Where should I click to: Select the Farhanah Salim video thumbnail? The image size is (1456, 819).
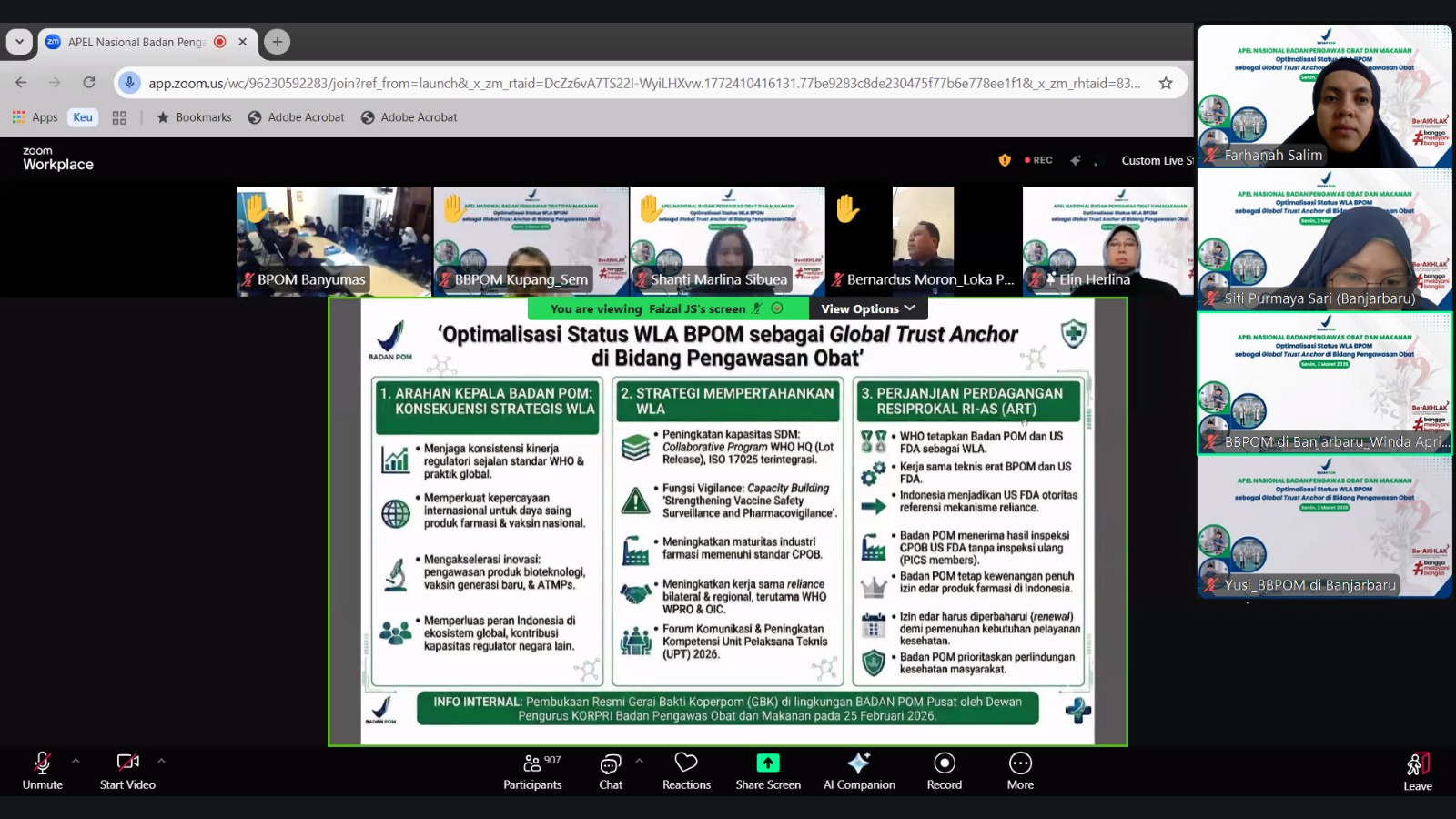point(1324,96)
